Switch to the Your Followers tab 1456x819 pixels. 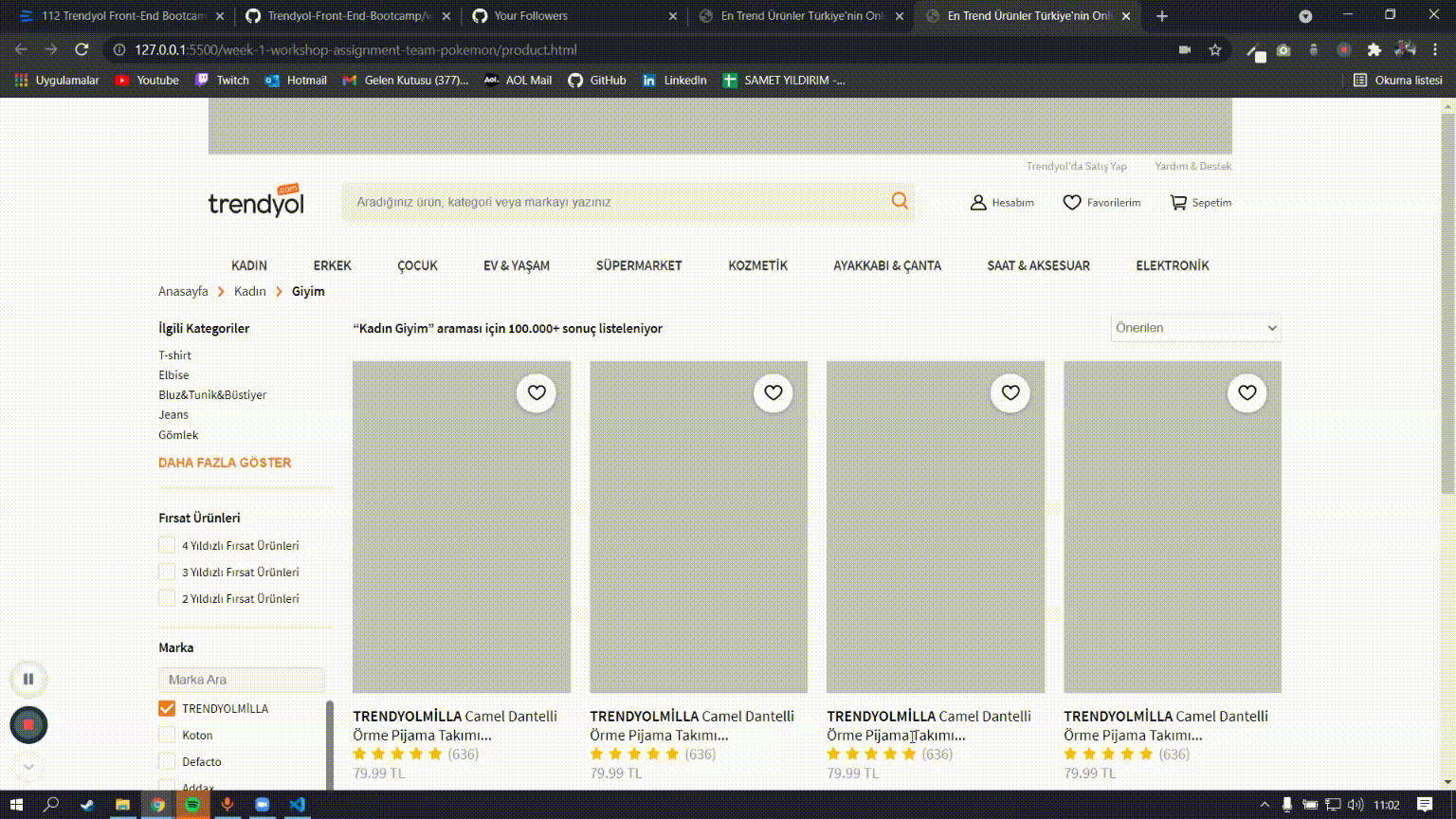click(573, 16)
